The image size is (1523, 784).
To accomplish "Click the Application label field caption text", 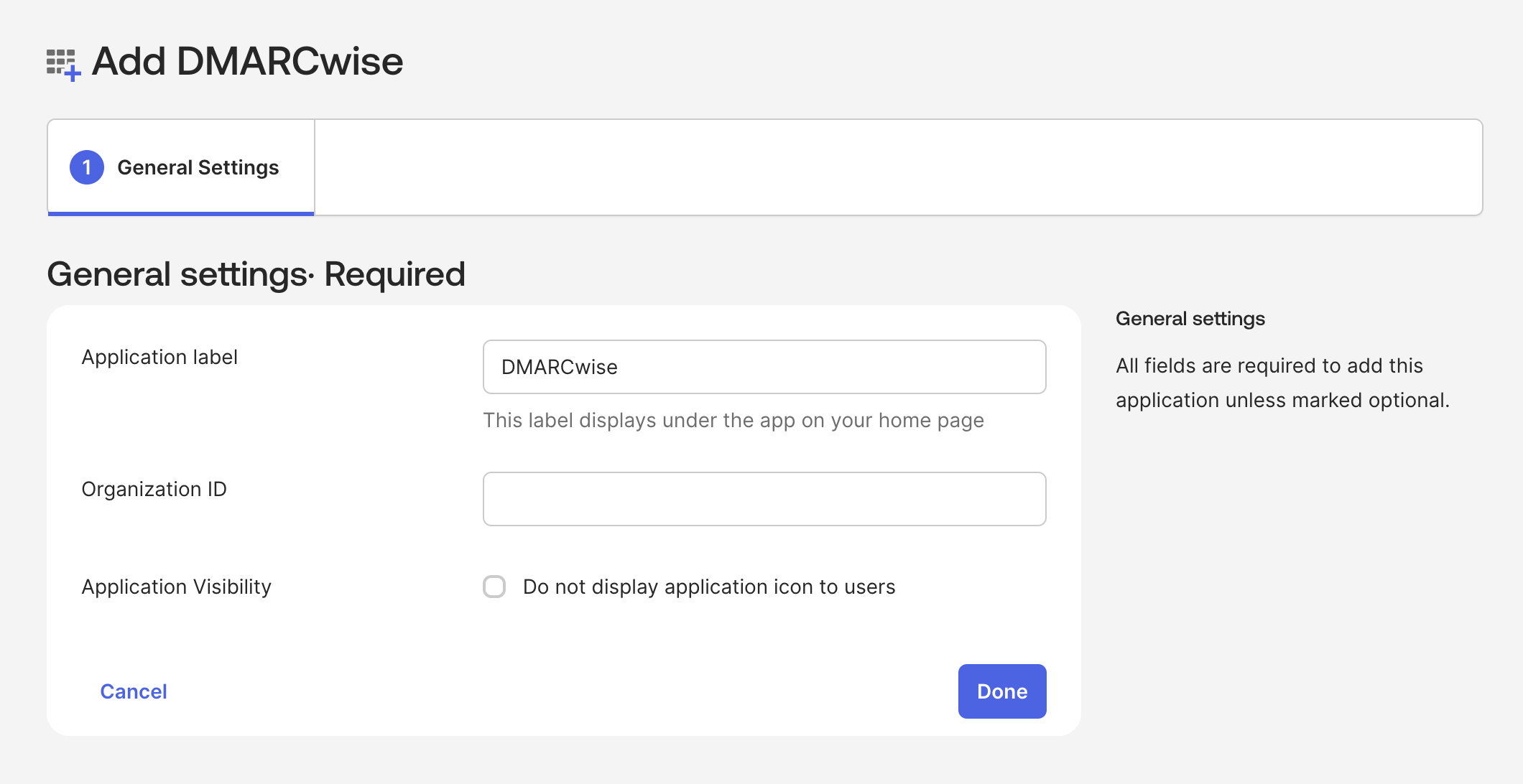I will [733, 420].
